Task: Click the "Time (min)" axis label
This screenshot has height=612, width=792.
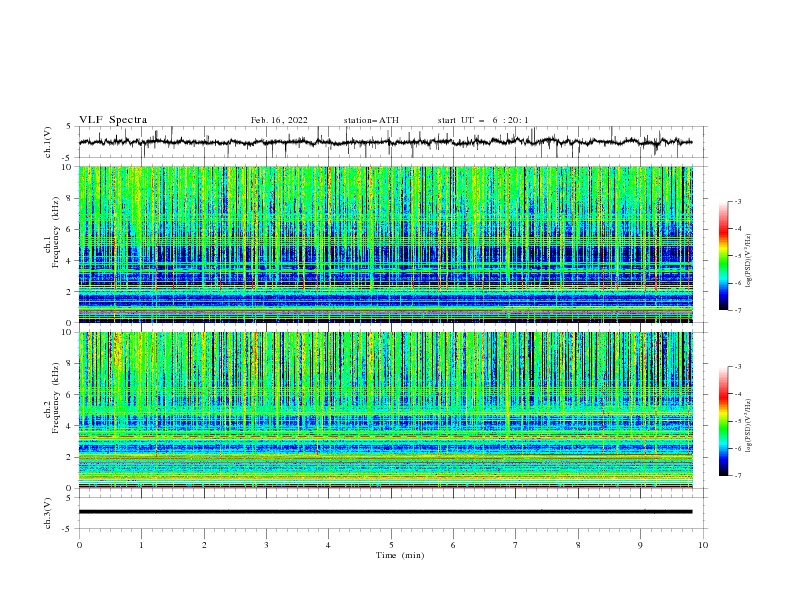Action: pyautogui.click(x=400, y=555)
